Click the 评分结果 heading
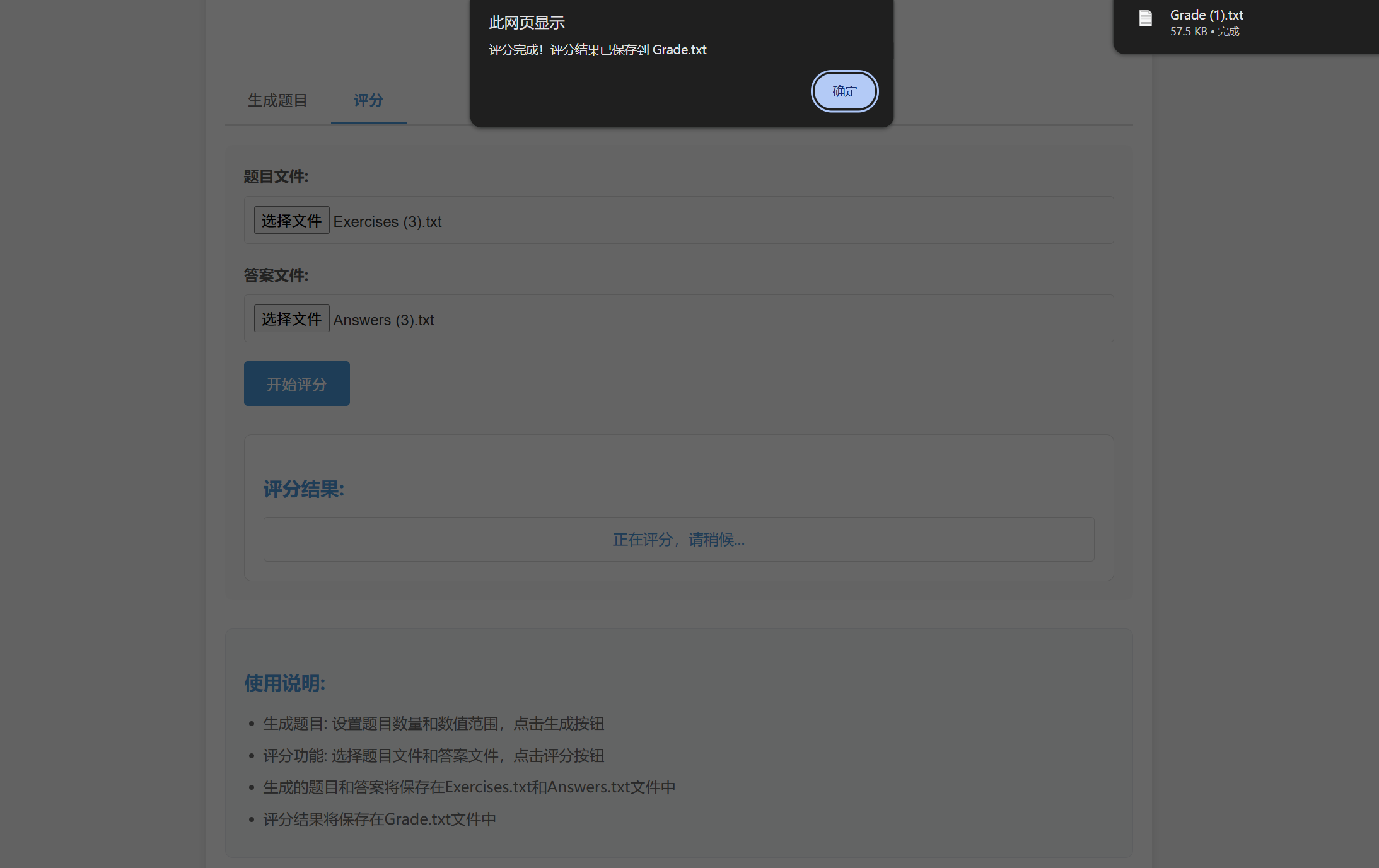The height and width of the screenshot is (868, 1379). pyautogui.click(x=303, y=489)
